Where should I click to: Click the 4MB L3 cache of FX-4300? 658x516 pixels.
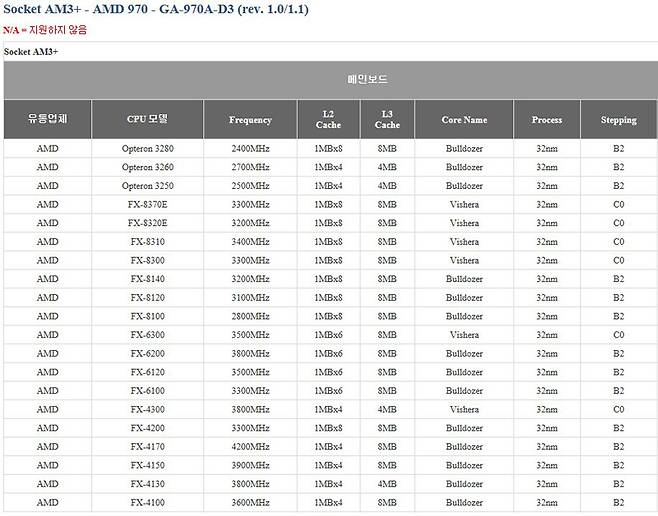[x=387, y=409]
